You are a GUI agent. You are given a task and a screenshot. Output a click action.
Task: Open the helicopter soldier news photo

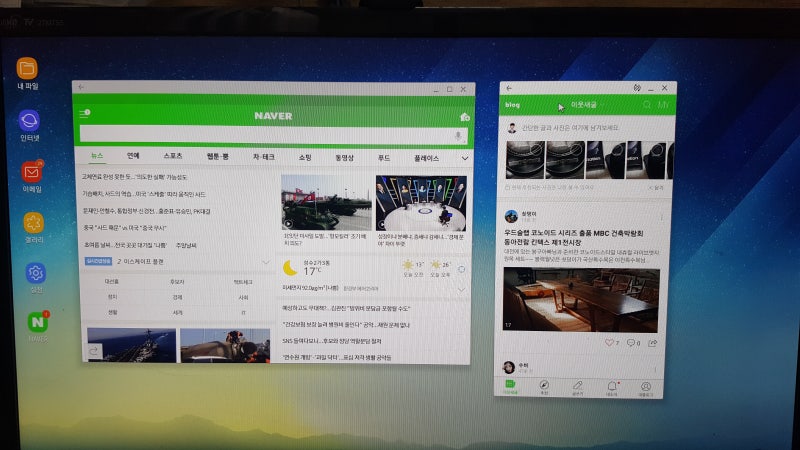[x=225, y=345]
